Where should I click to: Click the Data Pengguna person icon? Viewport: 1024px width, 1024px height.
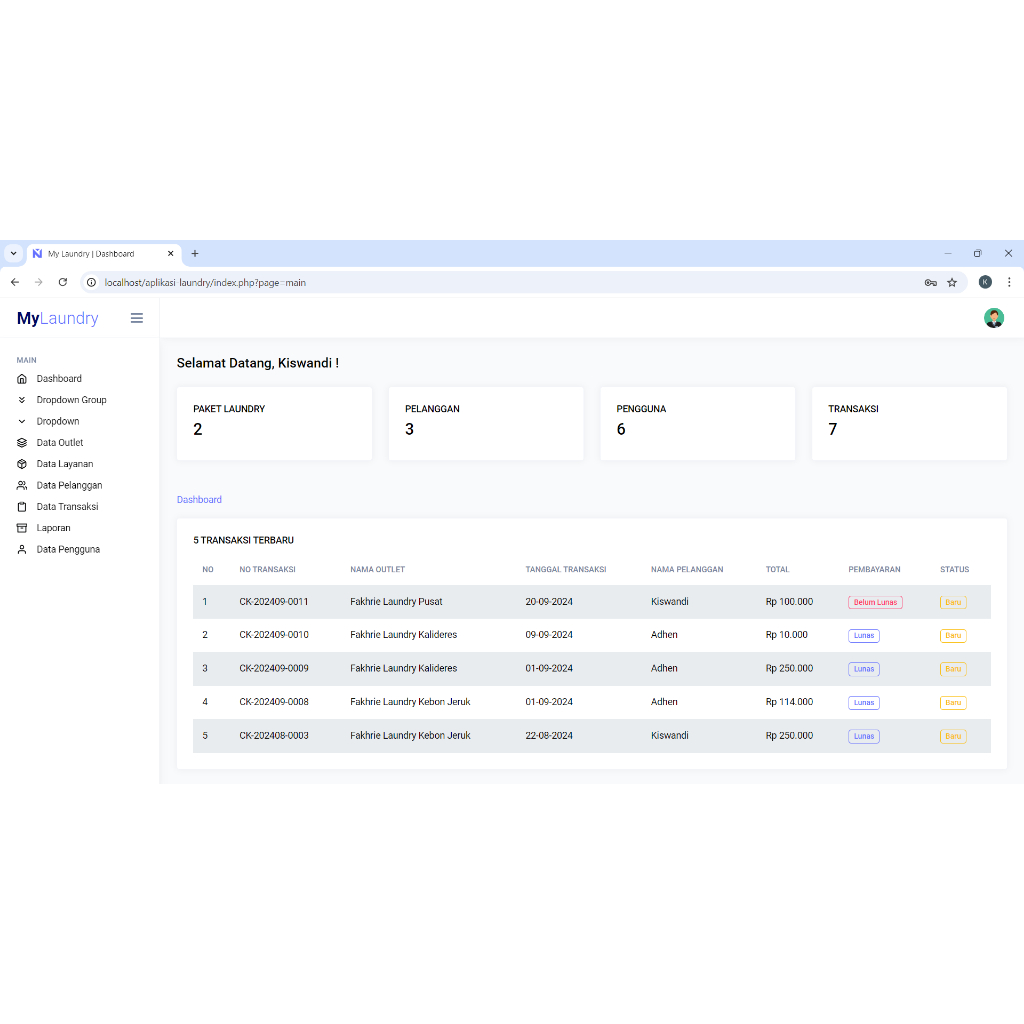(x=22, y=550)
